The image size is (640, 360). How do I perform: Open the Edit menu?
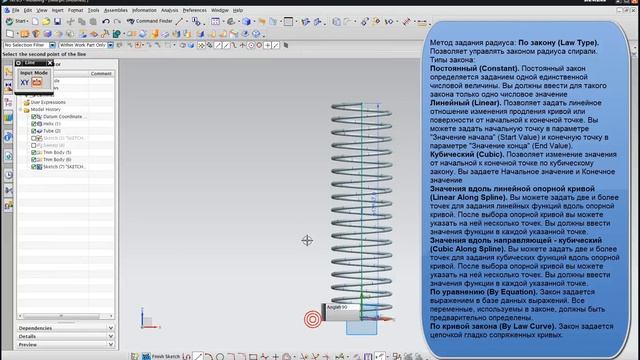click(x=28, y=10)
